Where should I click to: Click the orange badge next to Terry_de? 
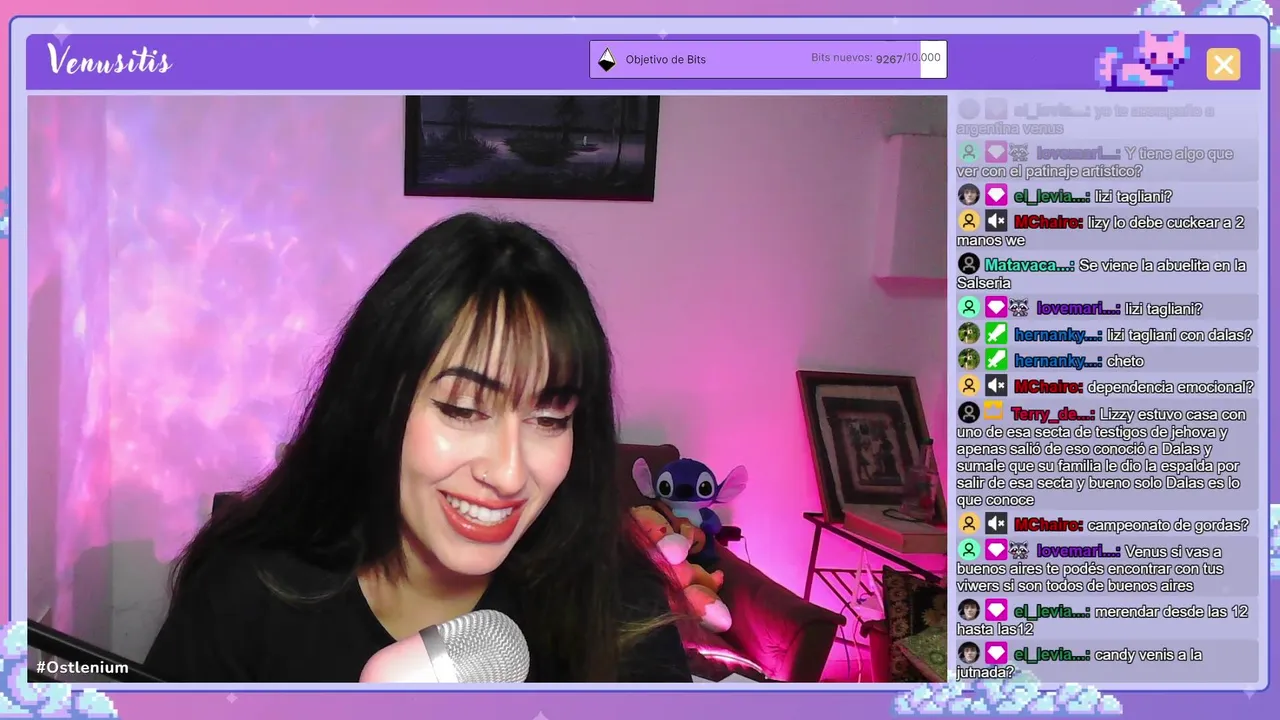[993, 411]
